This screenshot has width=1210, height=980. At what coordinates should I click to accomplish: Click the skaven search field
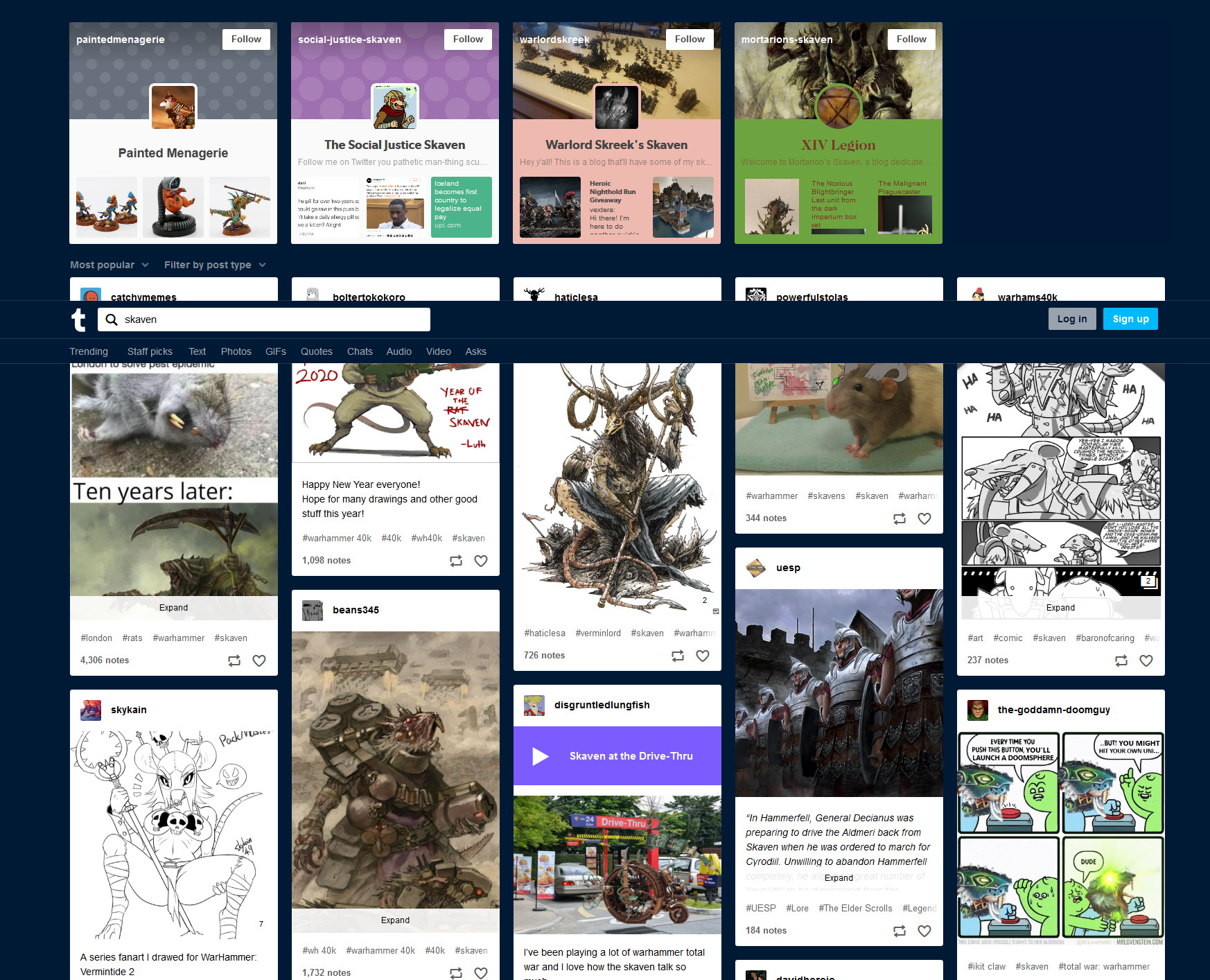pyautogui.click(x=264, y=320)
